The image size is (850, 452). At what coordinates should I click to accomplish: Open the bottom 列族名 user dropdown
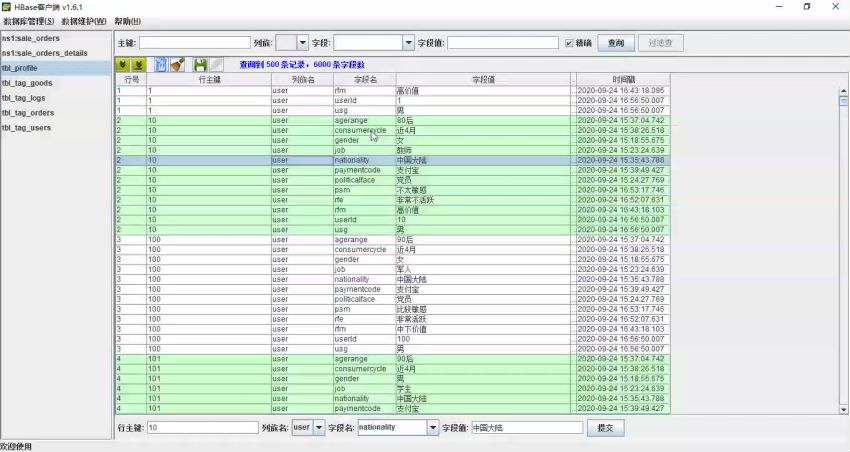tap(319, 427)
